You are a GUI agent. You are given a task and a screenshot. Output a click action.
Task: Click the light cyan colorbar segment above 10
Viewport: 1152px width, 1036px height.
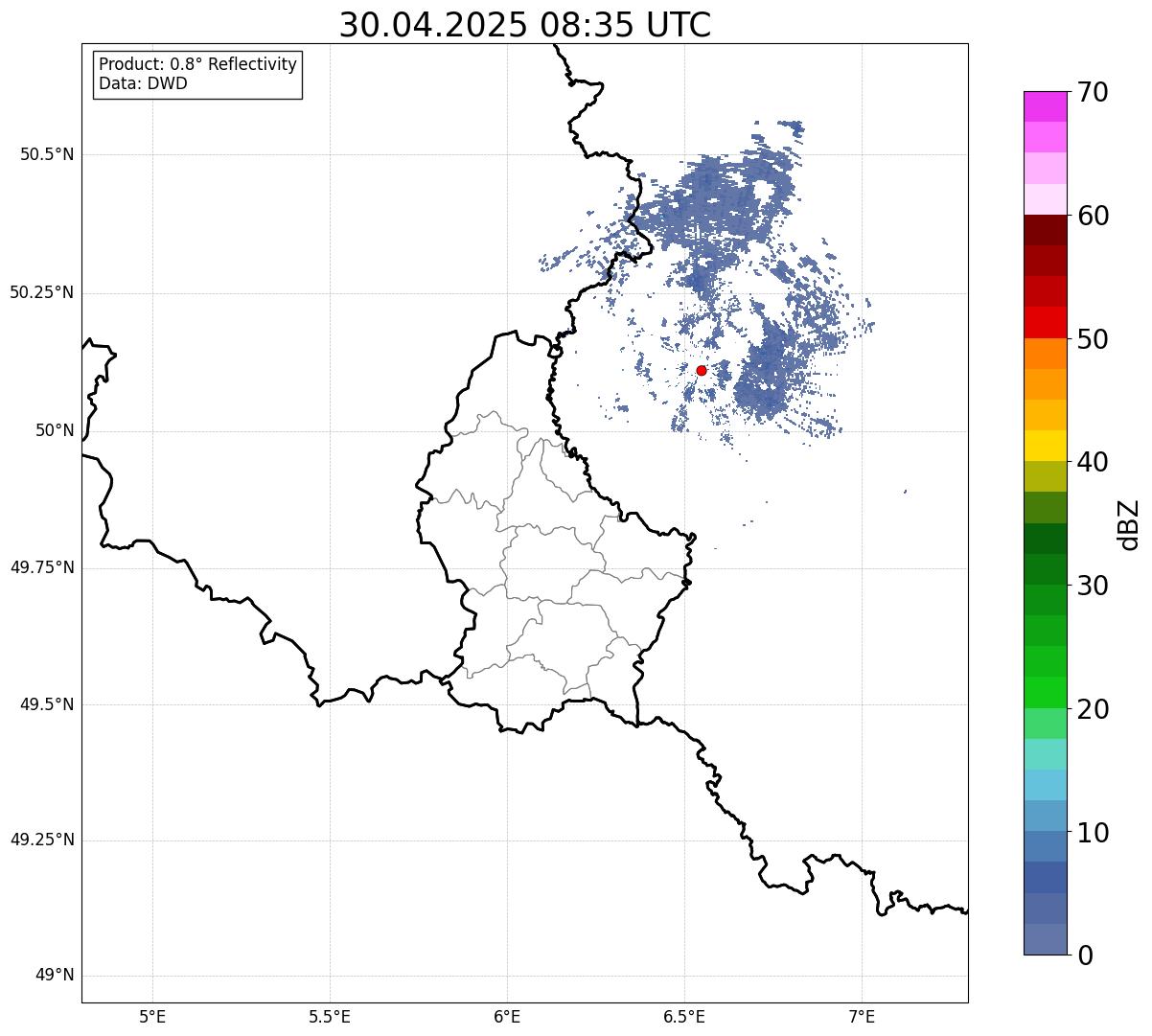[x=1046, y=785]
